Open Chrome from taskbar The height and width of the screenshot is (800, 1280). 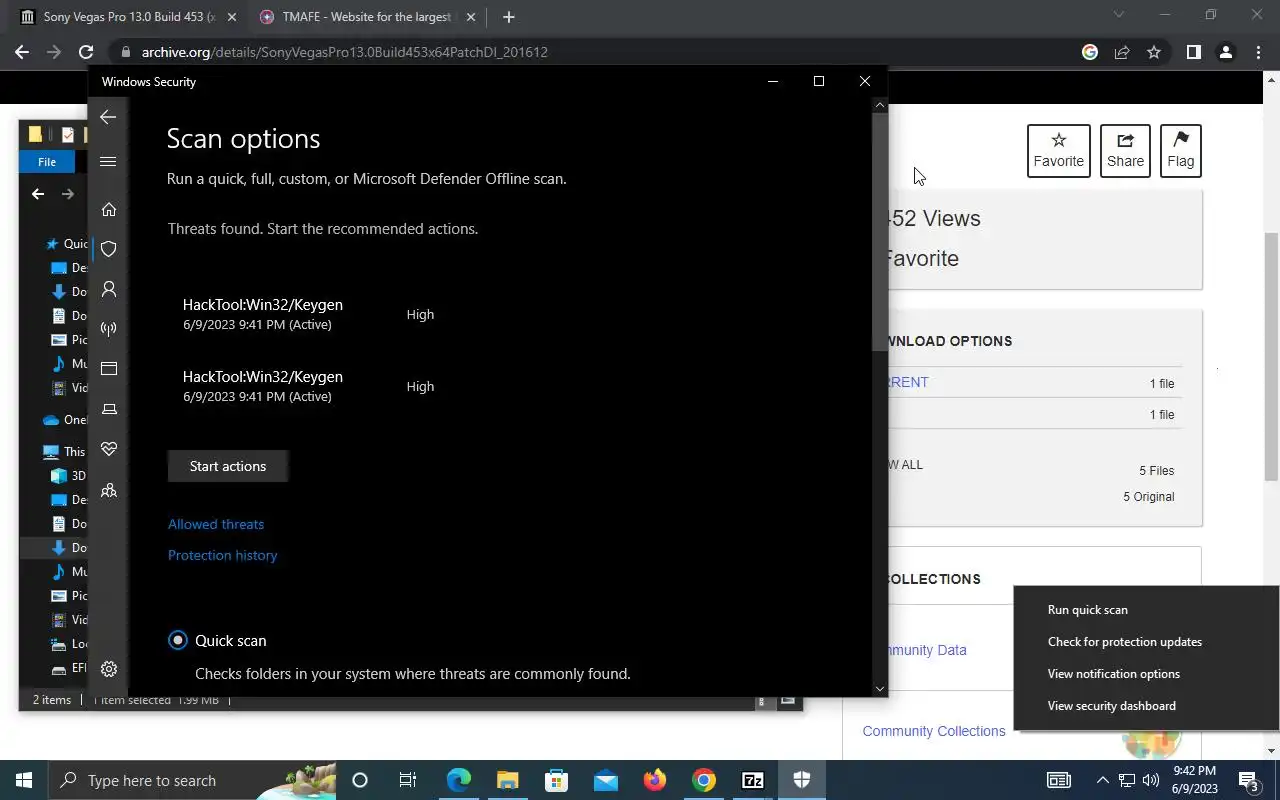click(704, 780)
